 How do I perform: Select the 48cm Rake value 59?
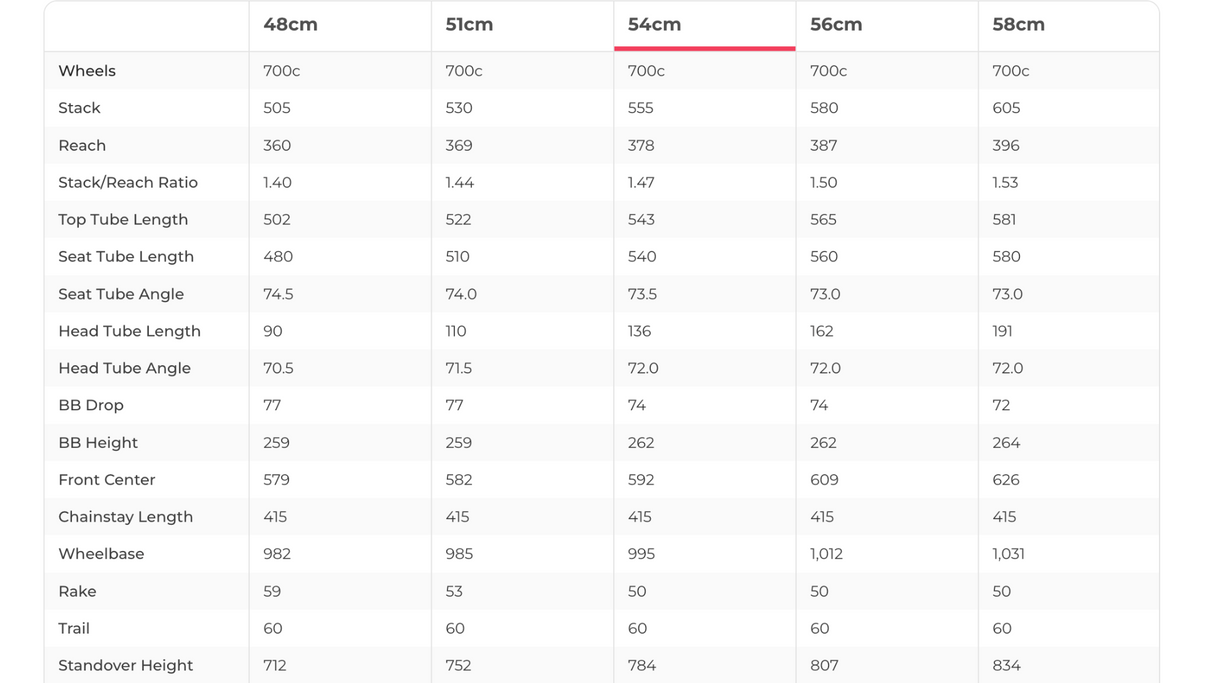[x=272, y=591]
